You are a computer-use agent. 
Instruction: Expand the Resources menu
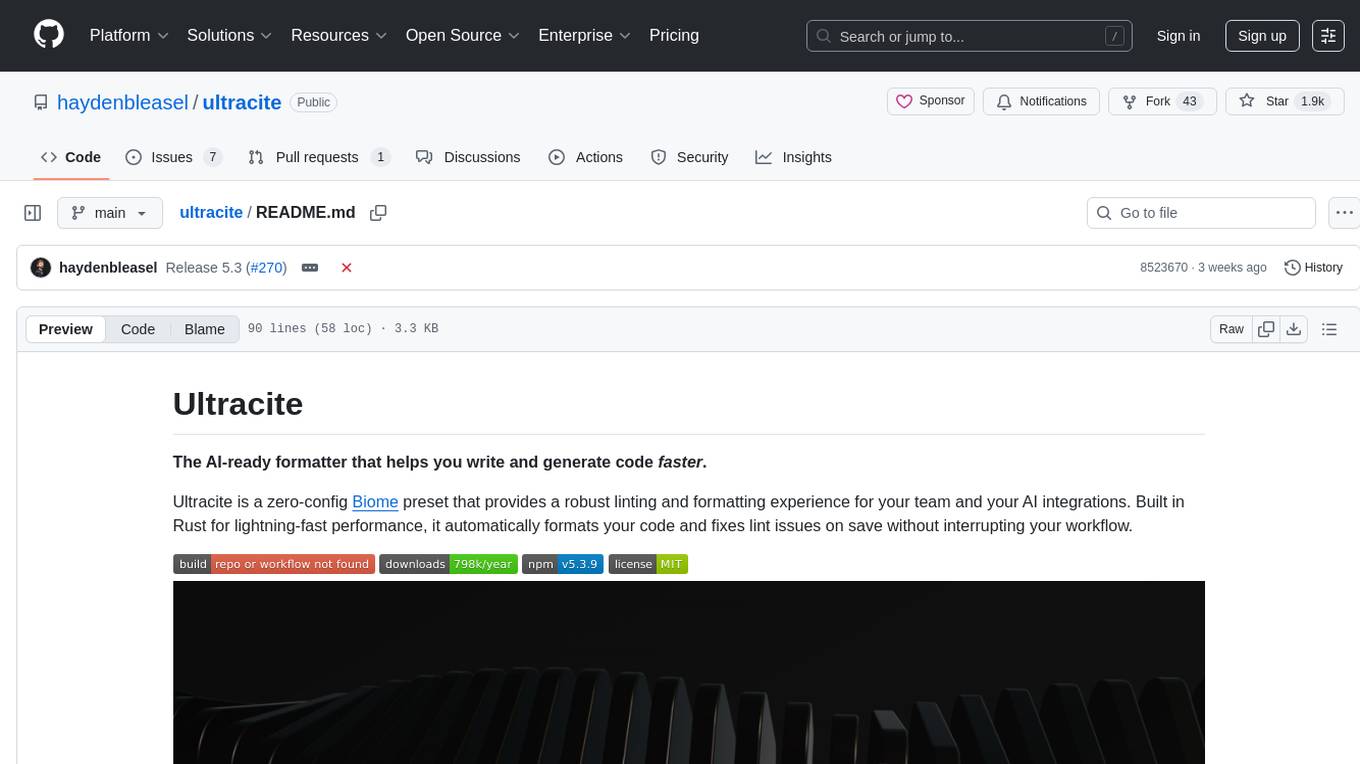pos(338,35)
